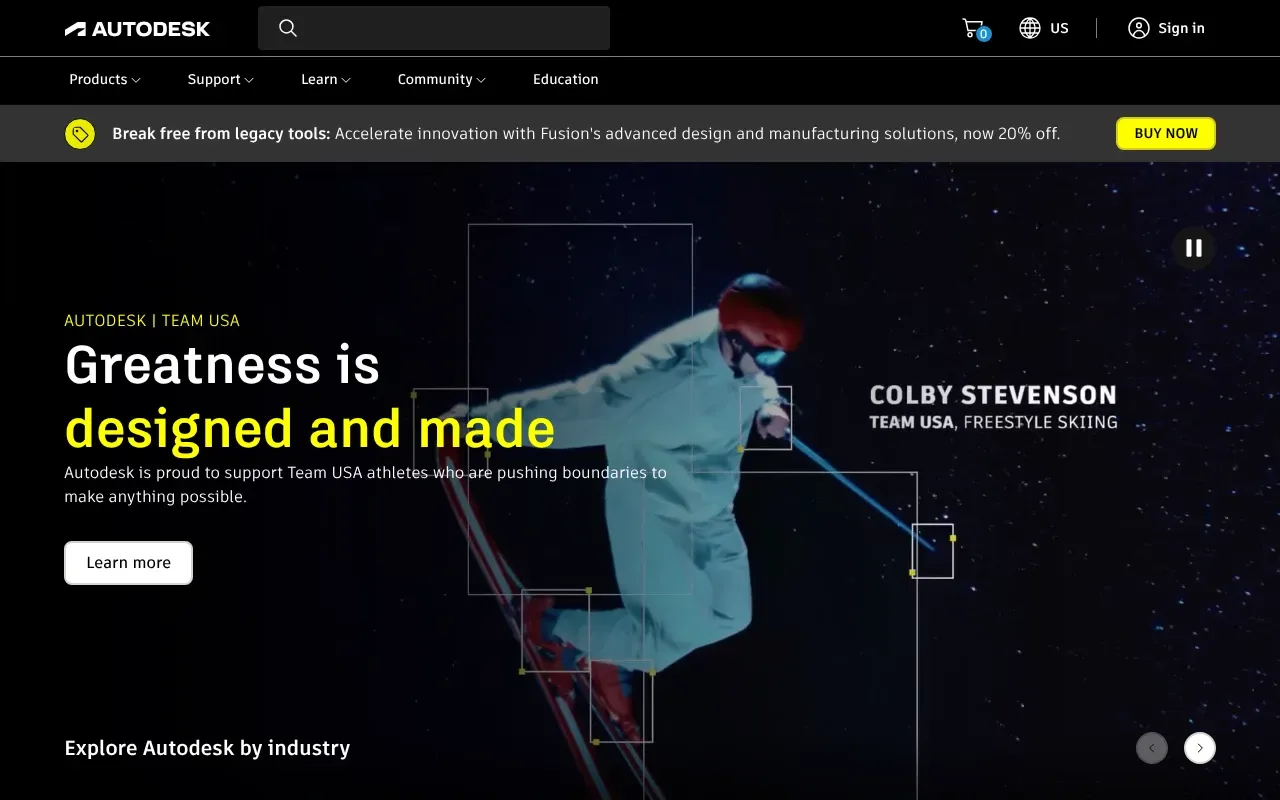
Task: Open the Education page
Action: [565, 80]
